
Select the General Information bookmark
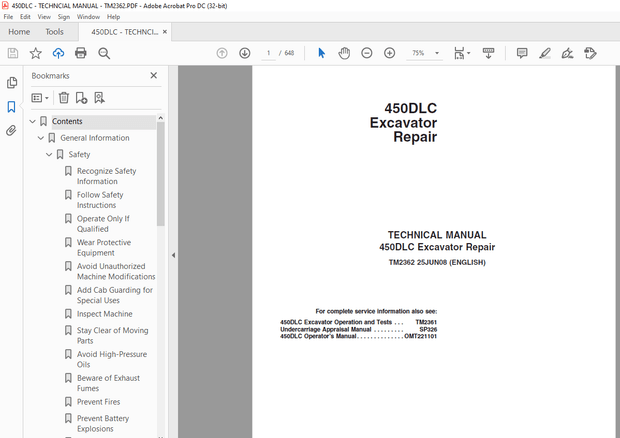(95, 138)
